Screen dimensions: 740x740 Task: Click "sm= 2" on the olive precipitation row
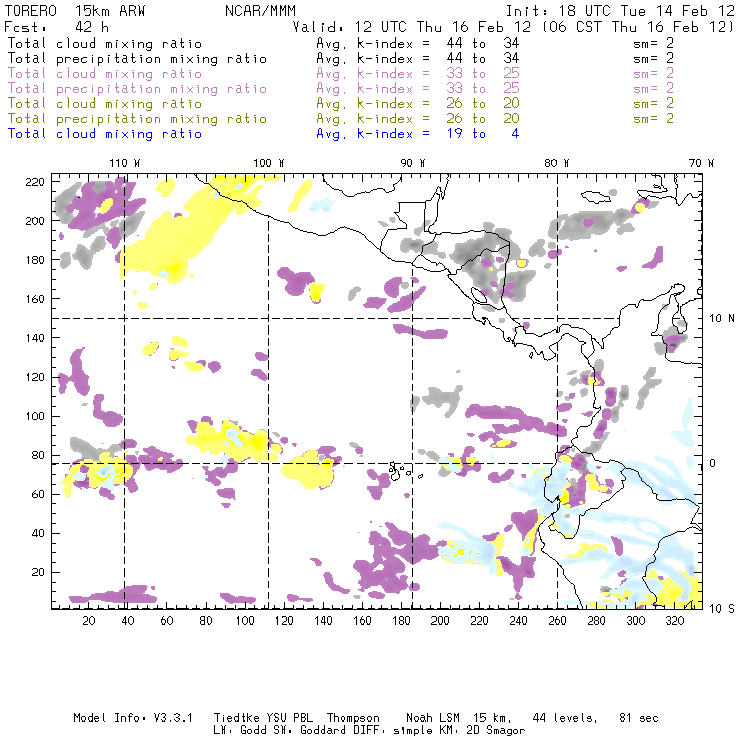(x=654, y=118)
